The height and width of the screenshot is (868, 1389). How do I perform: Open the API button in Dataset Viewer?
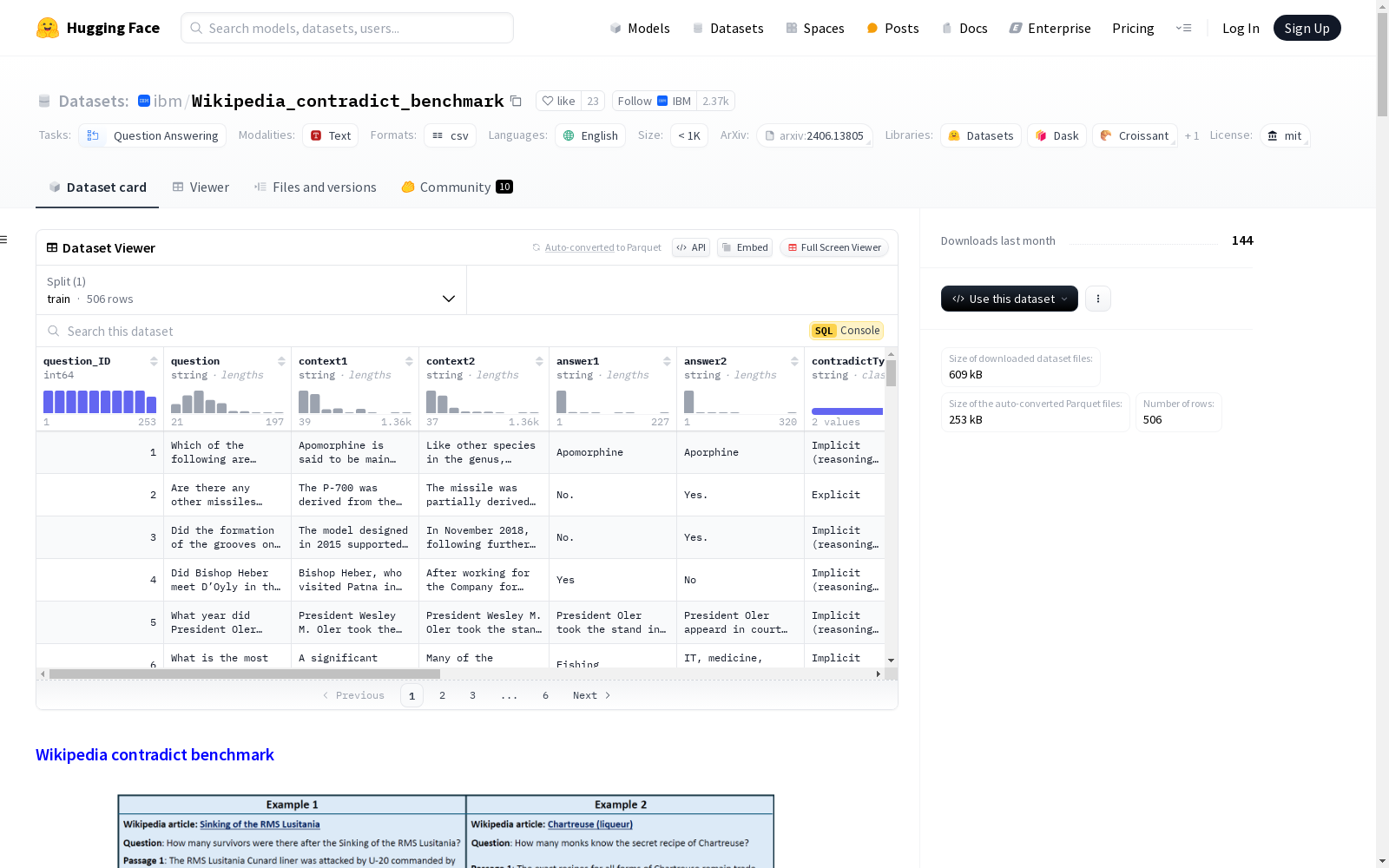pos(691,247)
